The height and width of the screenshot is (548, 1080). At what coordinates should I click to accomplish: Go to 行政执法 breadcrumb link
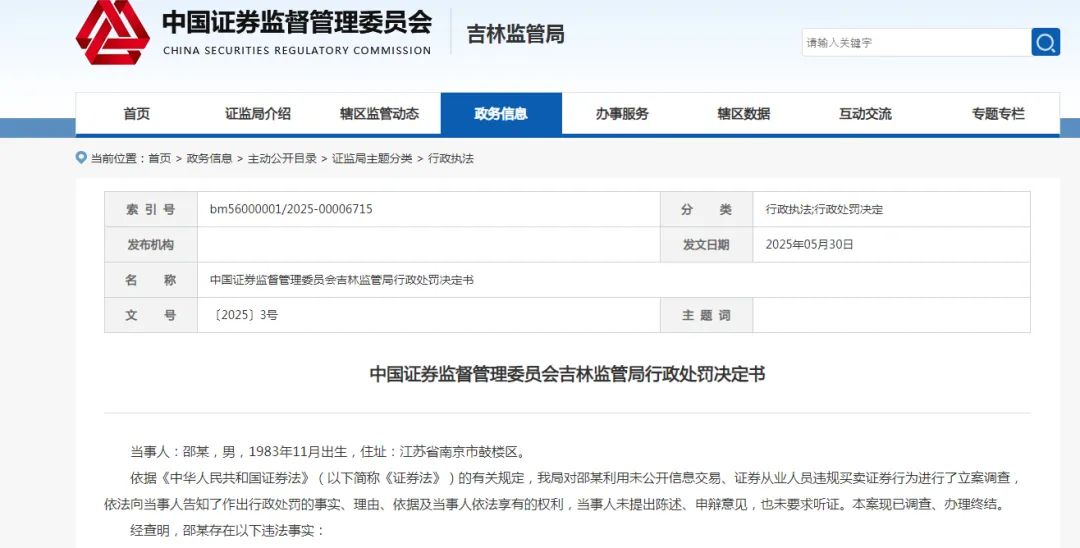(x=451, y=158)
